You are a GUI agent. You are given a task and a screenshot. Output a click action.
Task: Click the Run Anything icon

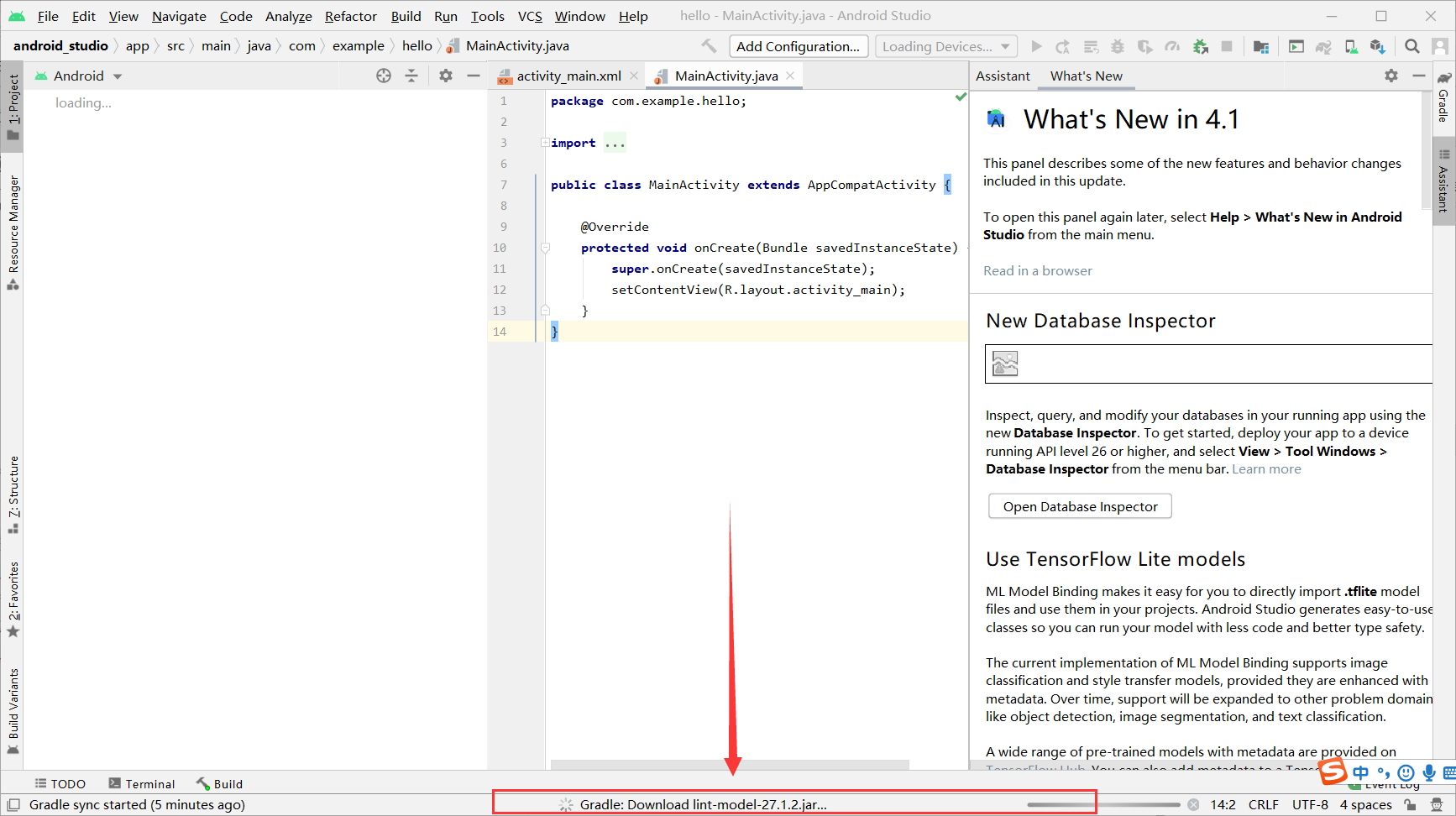tap(1296, 46)
